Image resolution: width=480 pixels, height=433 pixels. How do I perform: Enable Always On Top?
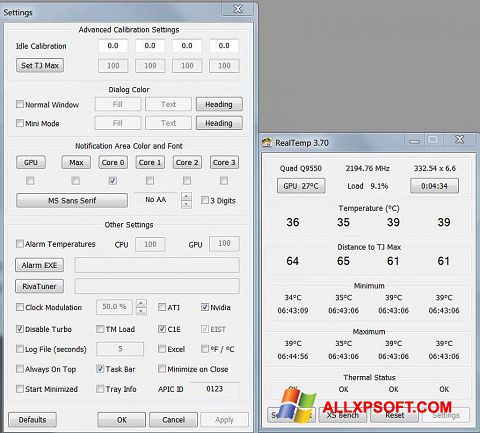pyautogui.click(x=20, y=369)
